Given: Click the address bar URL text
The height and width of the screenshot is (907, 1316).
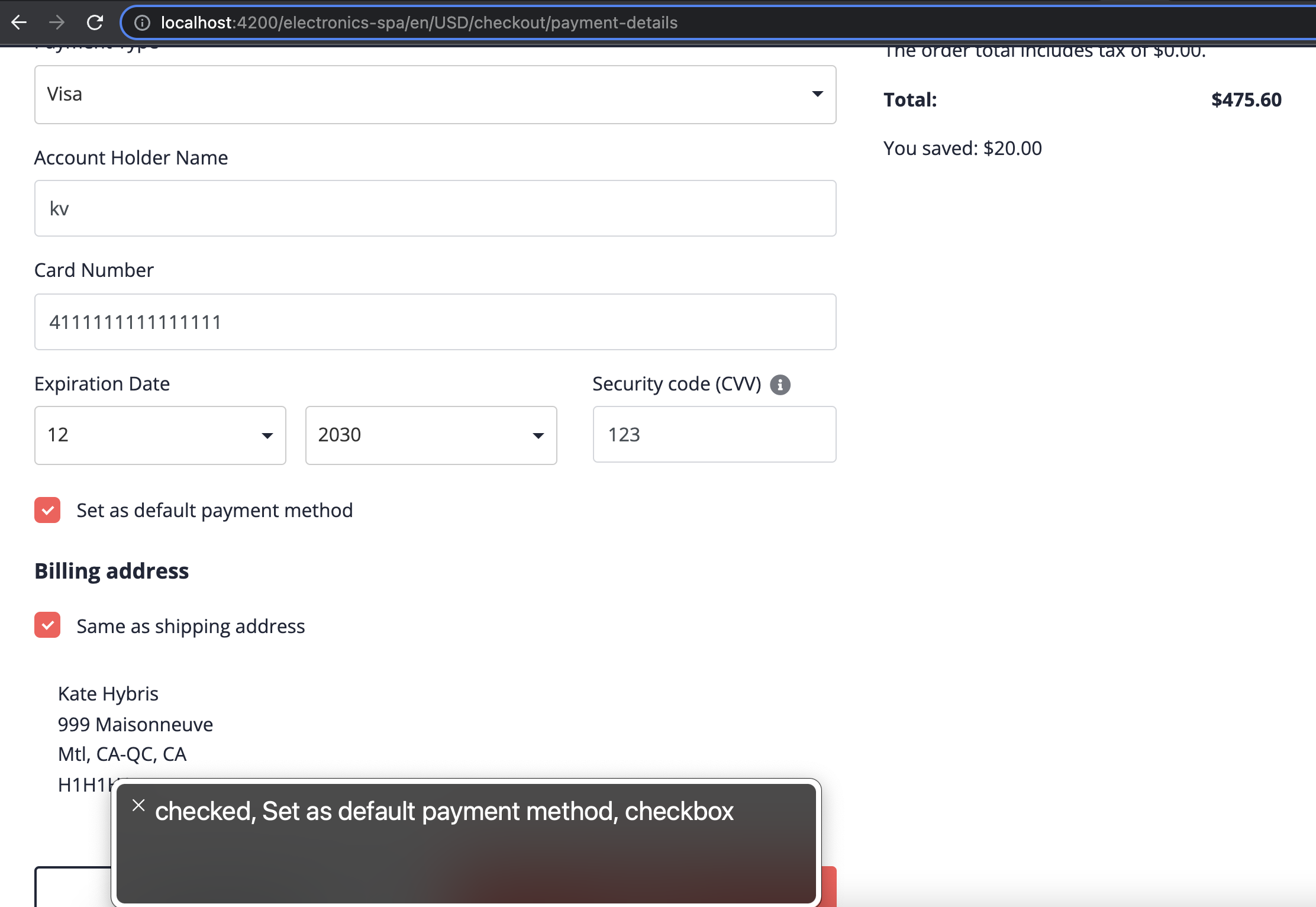Looking at the screenshot, I should (414, 22).
